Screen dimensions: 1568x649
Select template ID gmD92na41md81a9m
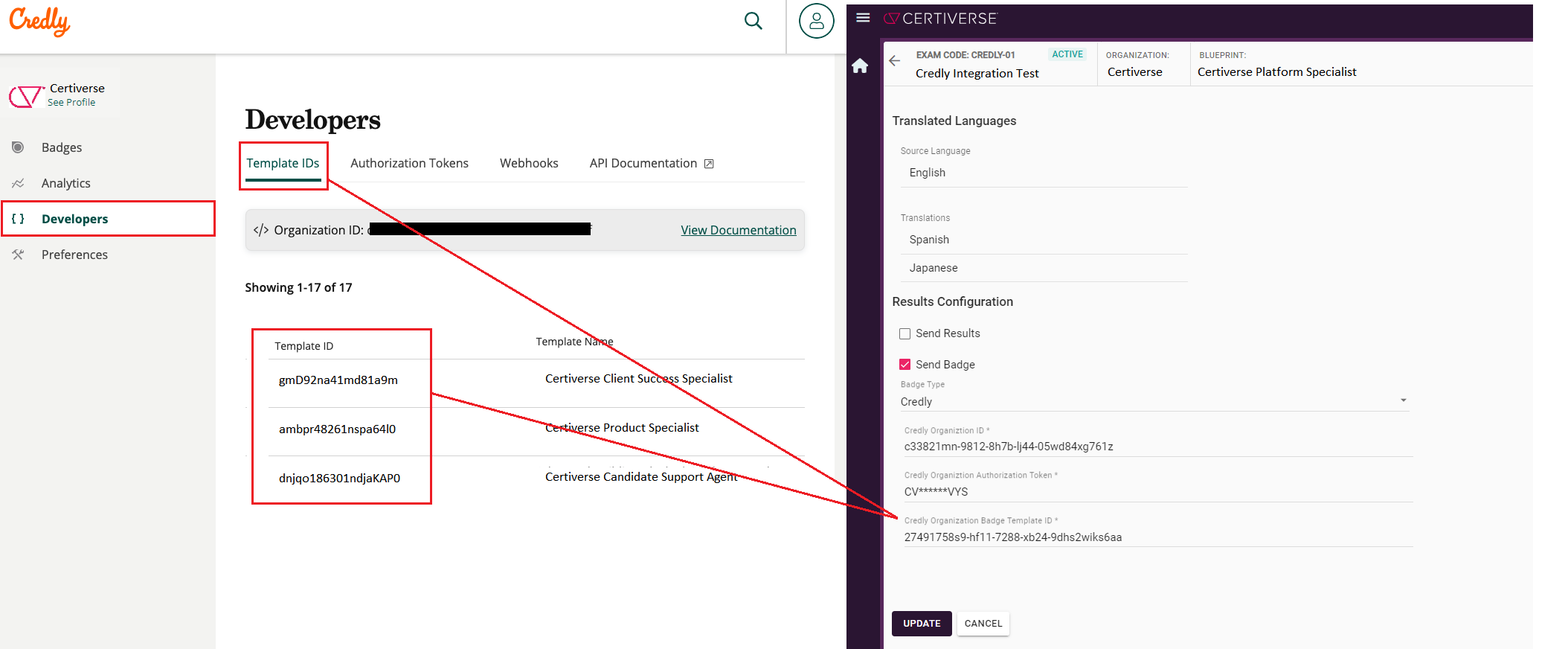point(338,380)
